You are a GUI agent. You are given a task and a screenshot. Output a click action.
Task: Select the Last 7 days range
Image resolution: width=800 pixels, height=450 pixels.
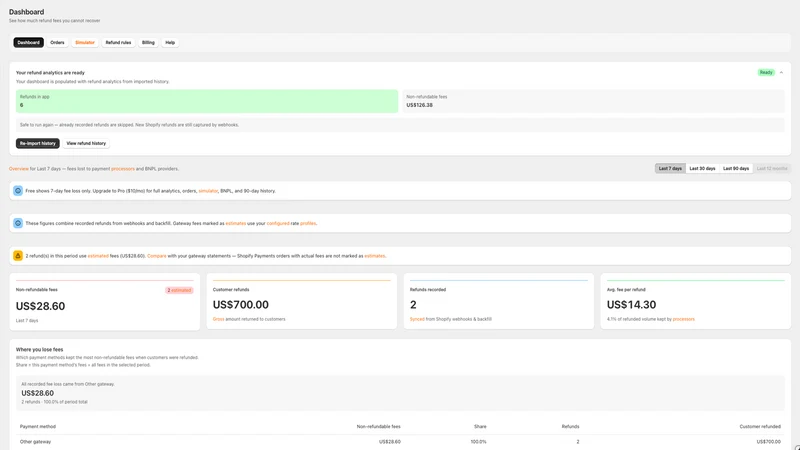[x=670, y=168]
